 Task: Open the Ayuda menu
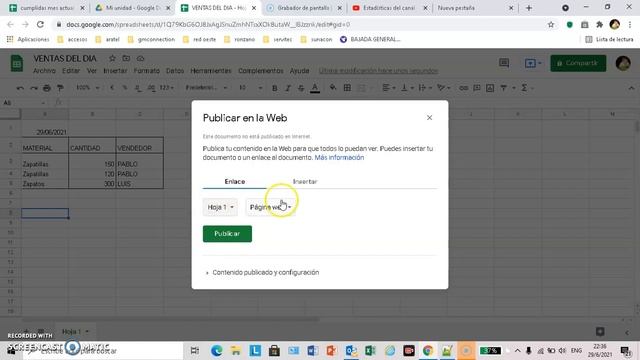[299, 71]
